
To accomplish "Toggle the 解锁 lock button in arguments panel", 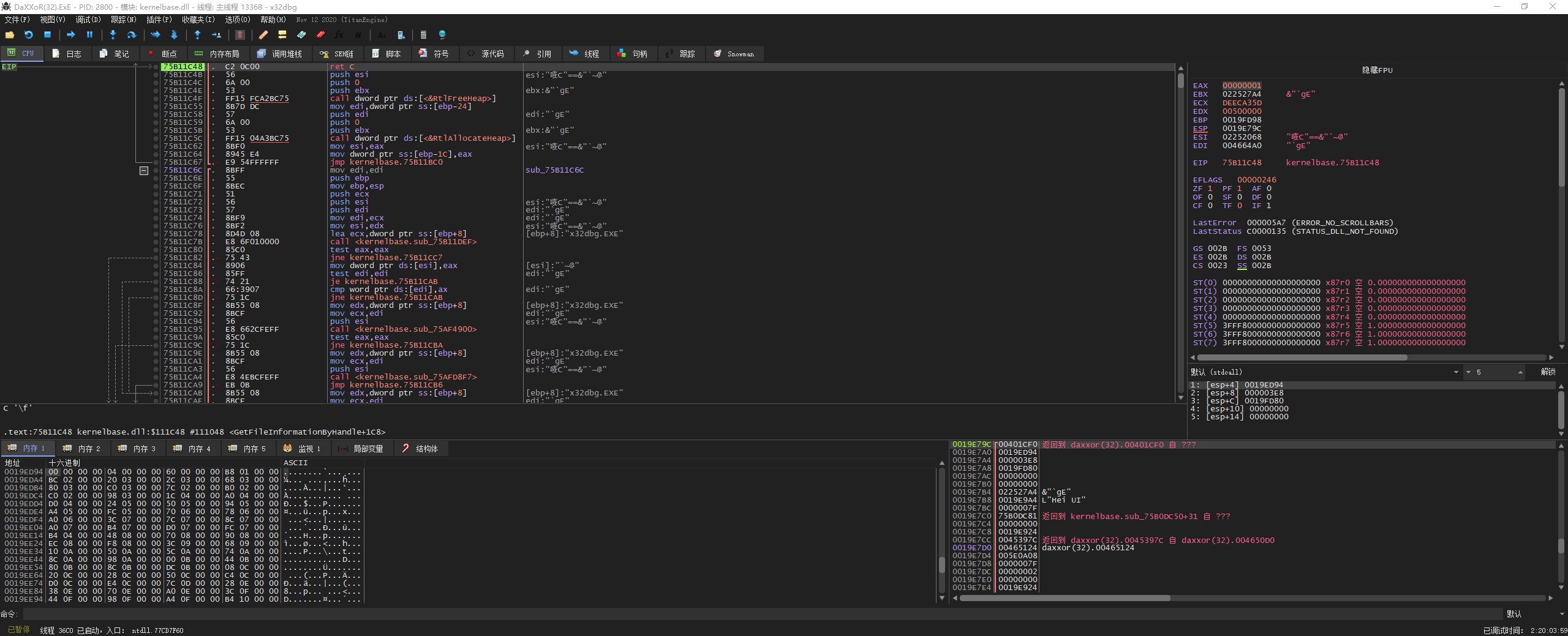I will pos(1548,372).
